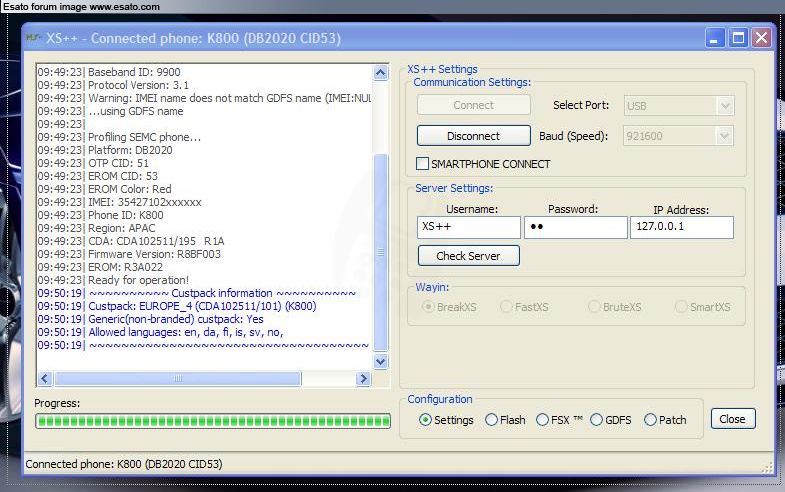The image size is (785, 492).
Task: Switch to the FSX configuration mode
Action: point(543,420)
